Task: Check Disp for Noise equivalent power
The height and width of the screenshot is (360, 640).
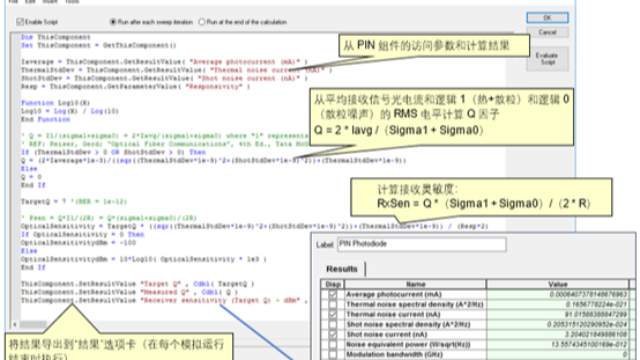Action: [x=333, y=344]
